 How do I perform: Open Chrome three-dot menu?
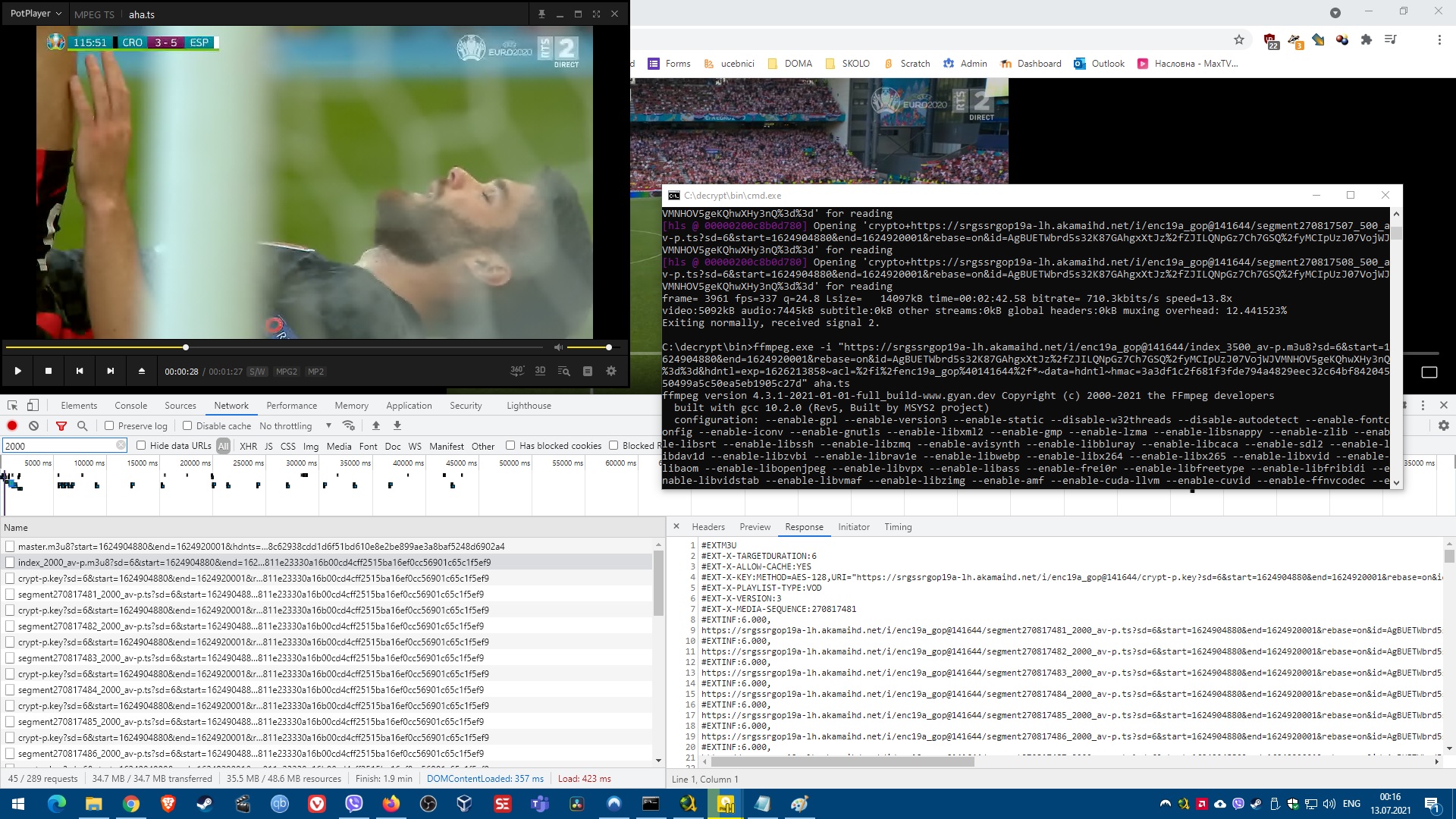tap(1439, 39)
